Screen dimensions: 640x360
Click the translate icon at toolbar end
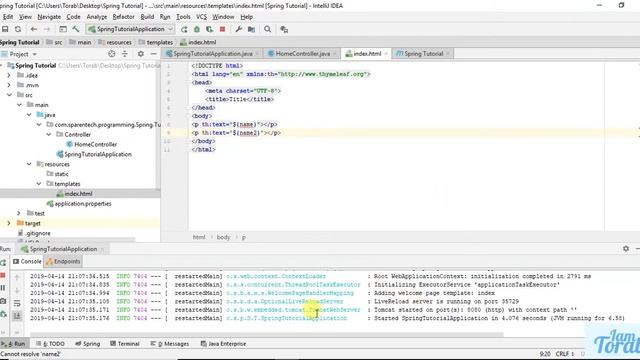click(x=284, y=29)
